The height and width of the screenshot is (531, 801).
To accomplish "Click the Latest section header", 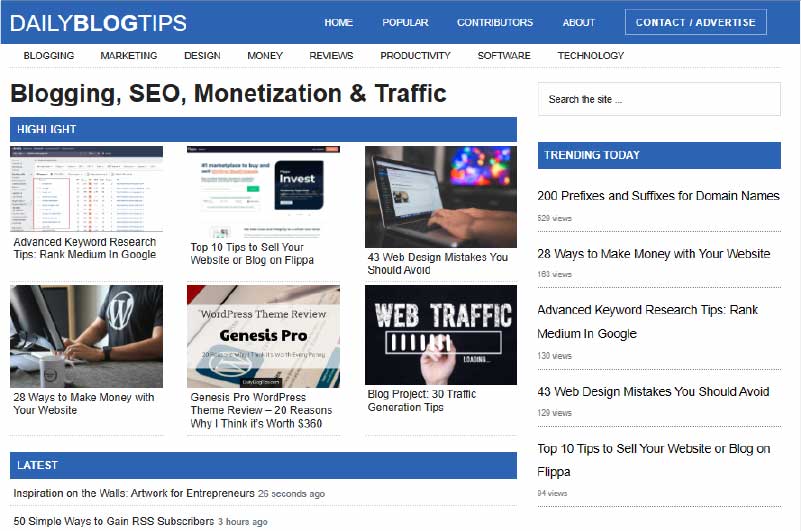I will (263, 466).
